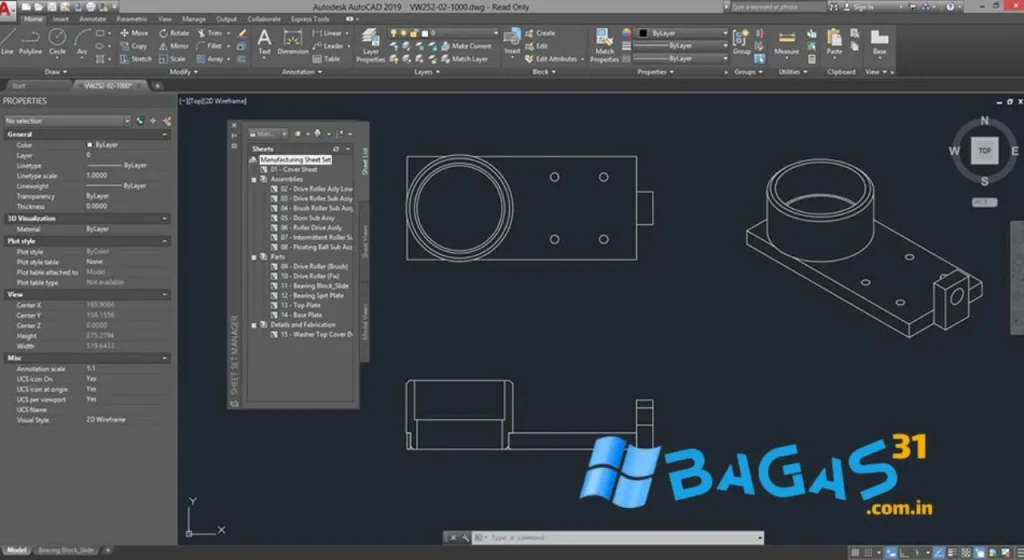Use the Rotate tool
Image resolution: width=1024 pixels, height=560 pixels.
[x=174, y=33]
